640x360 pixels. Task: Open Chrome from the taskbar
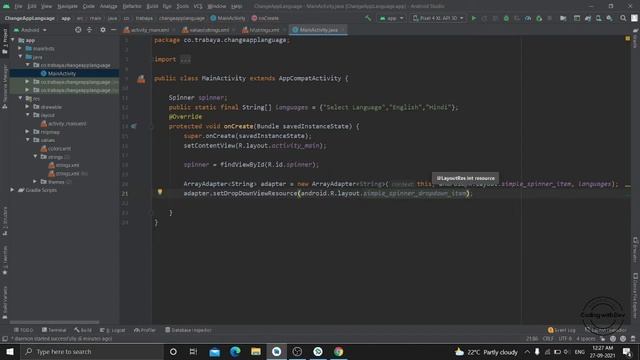pyautogui.click(x=338, y=351)
